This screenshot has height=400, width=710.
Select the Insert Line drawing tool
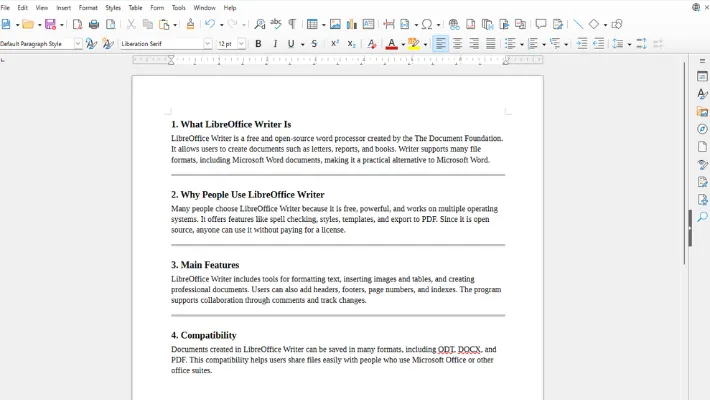[578, 24]
